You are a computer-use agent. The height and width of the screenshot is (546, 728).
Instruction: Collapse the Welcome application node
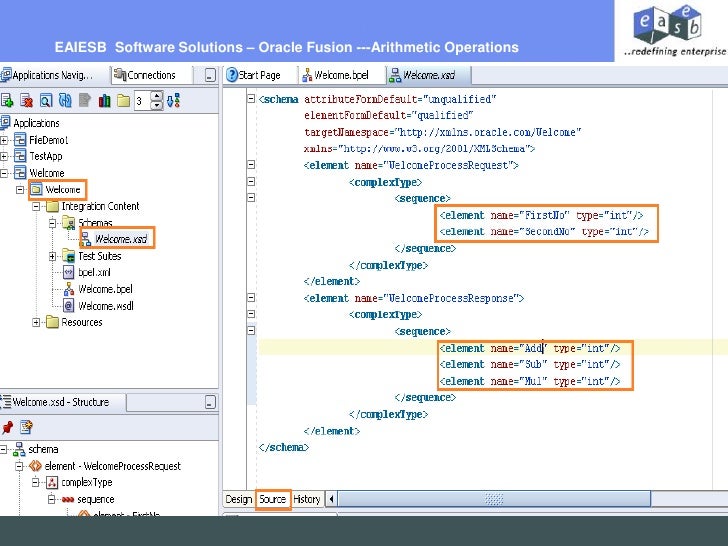[x=4, y=173]
